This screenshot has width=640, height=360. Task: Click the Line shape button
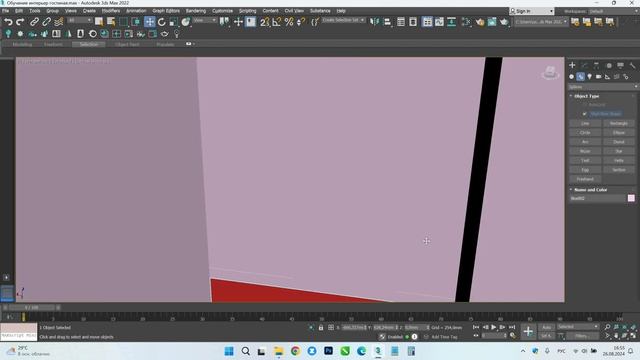coord(585,123)
